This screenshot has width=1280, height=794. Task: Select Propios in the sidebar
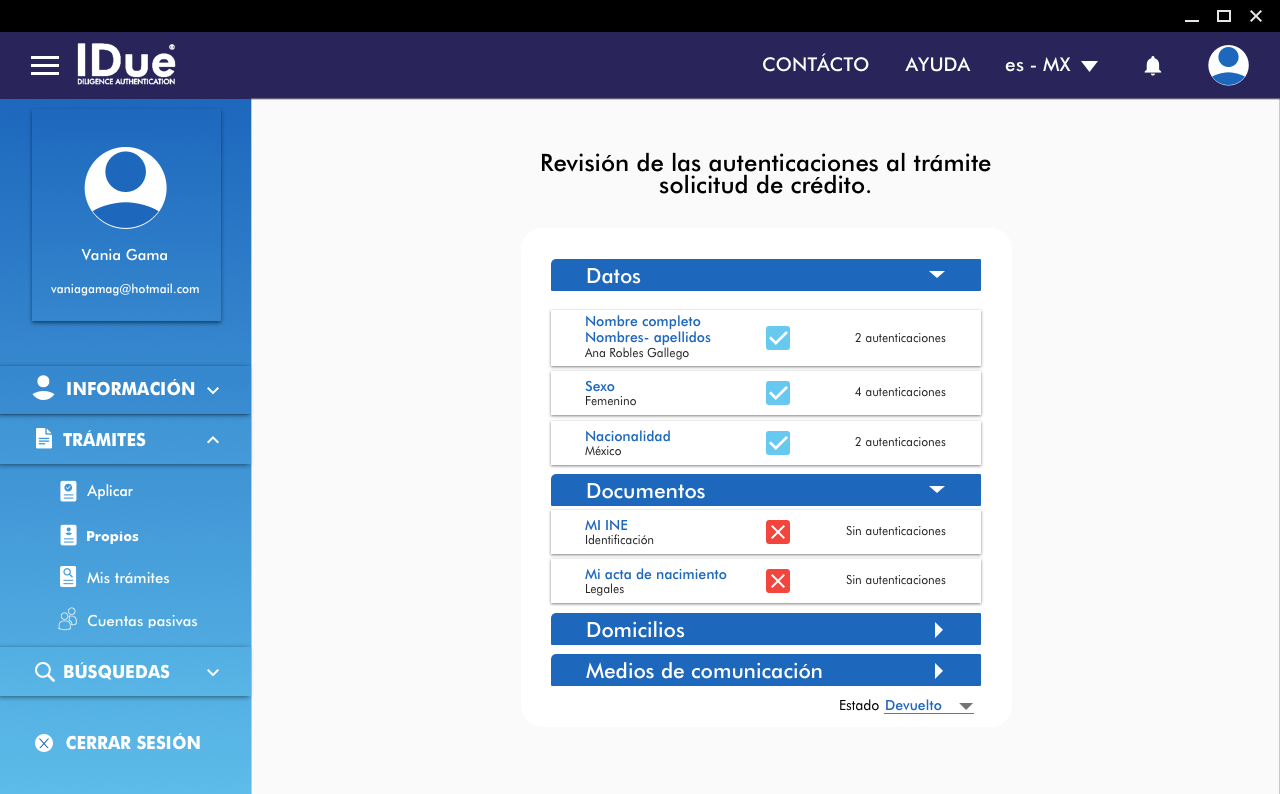coord(112,536)
